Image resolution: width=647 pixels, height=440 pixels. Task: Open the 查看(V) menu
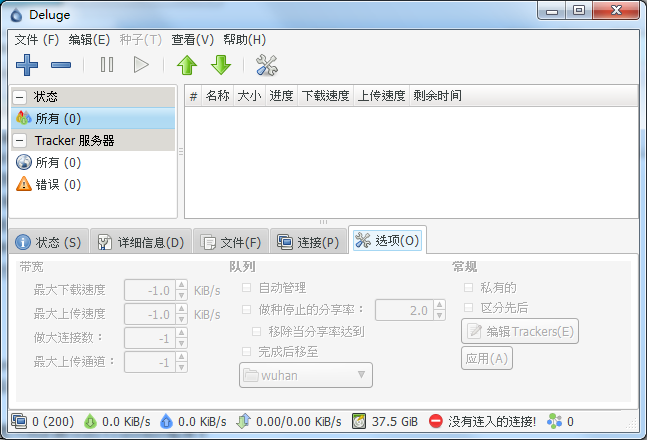tap(193, 40)
